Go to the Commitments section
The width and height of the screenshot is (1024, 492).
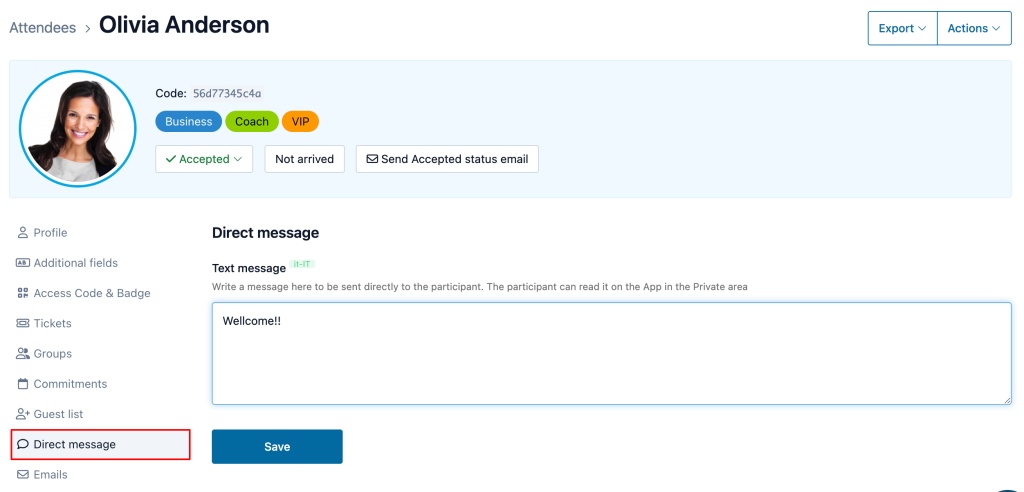pyautogui.click(x=70, y=384)
